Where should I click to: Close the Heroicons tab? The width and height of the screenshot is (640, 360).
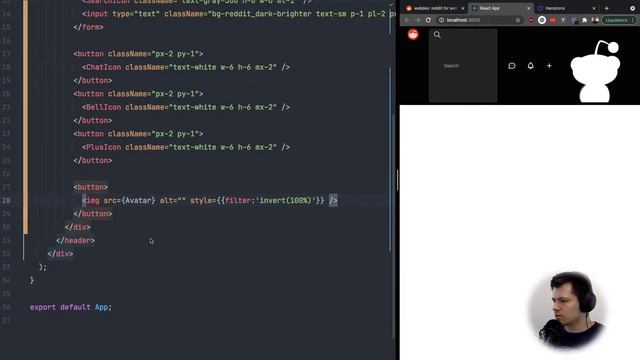[594, 8]
